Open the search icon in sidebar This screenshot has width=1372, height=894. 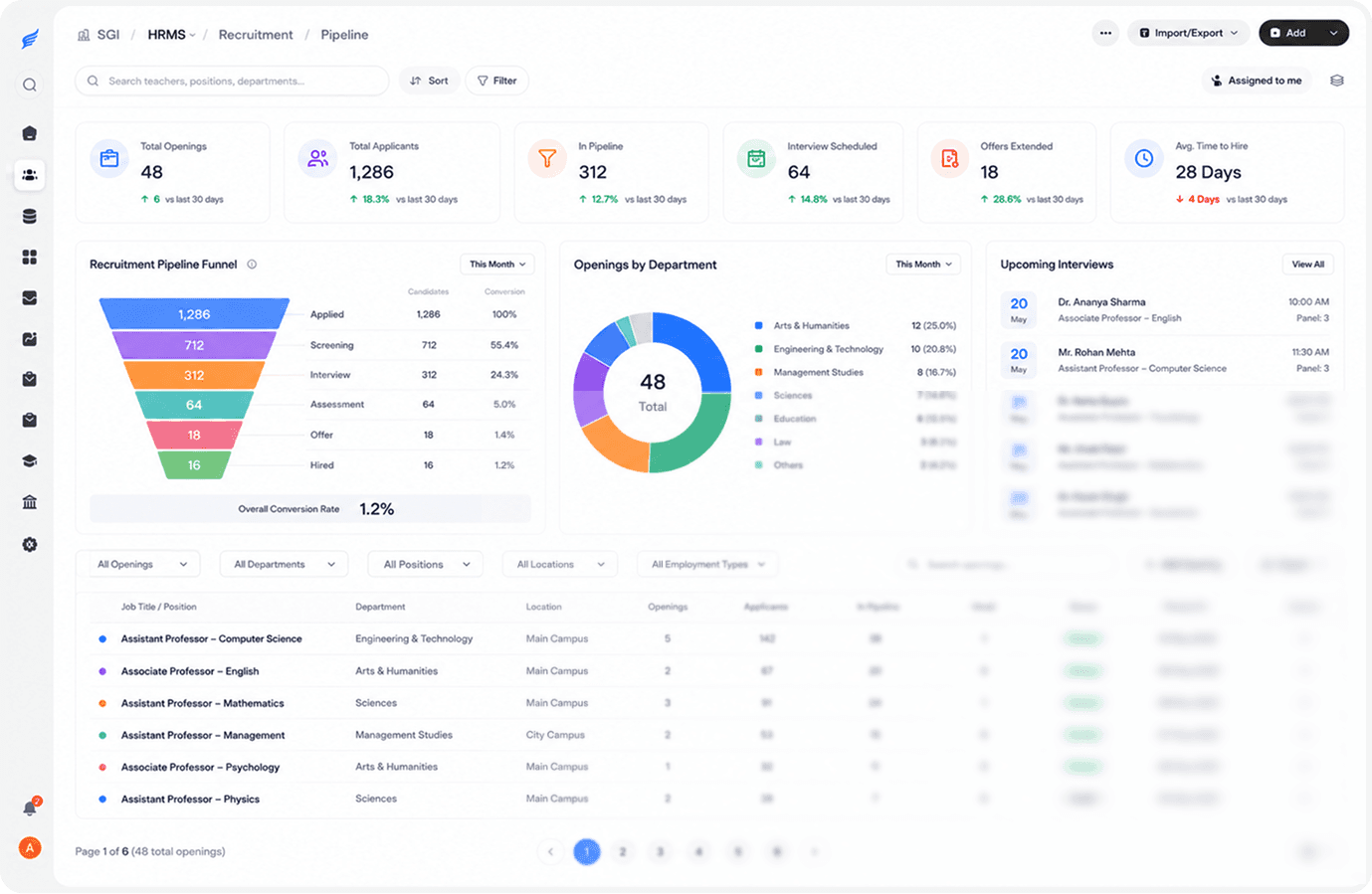(x=30, y=85)
